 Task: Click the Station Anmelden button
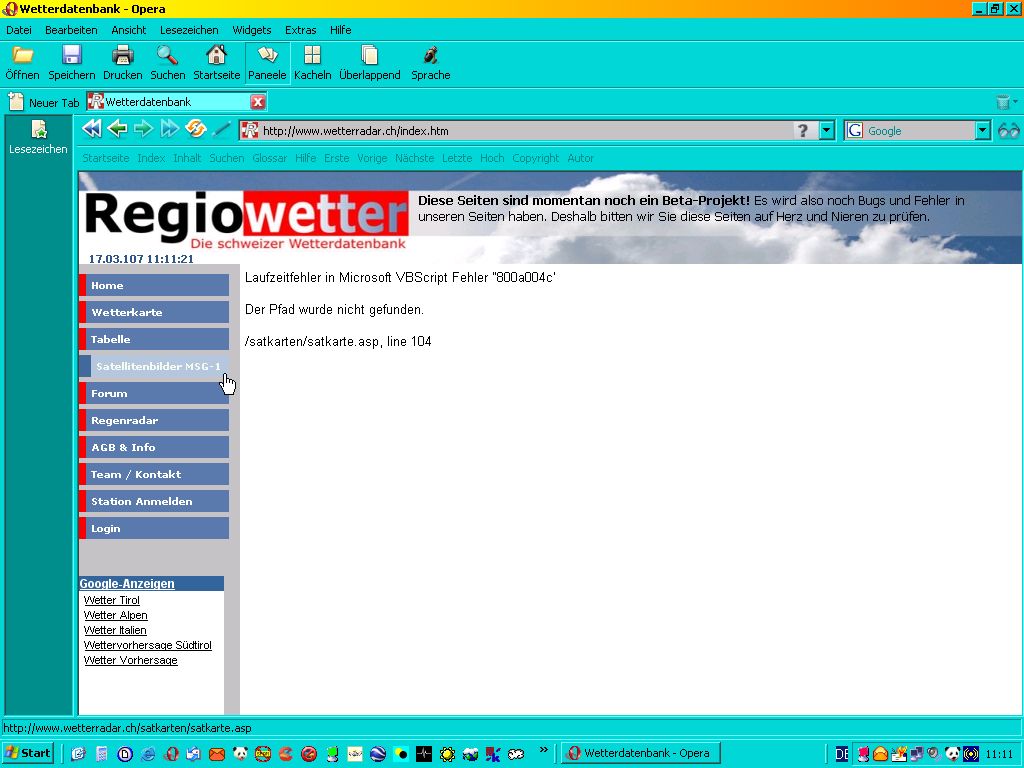pos(154,502)
